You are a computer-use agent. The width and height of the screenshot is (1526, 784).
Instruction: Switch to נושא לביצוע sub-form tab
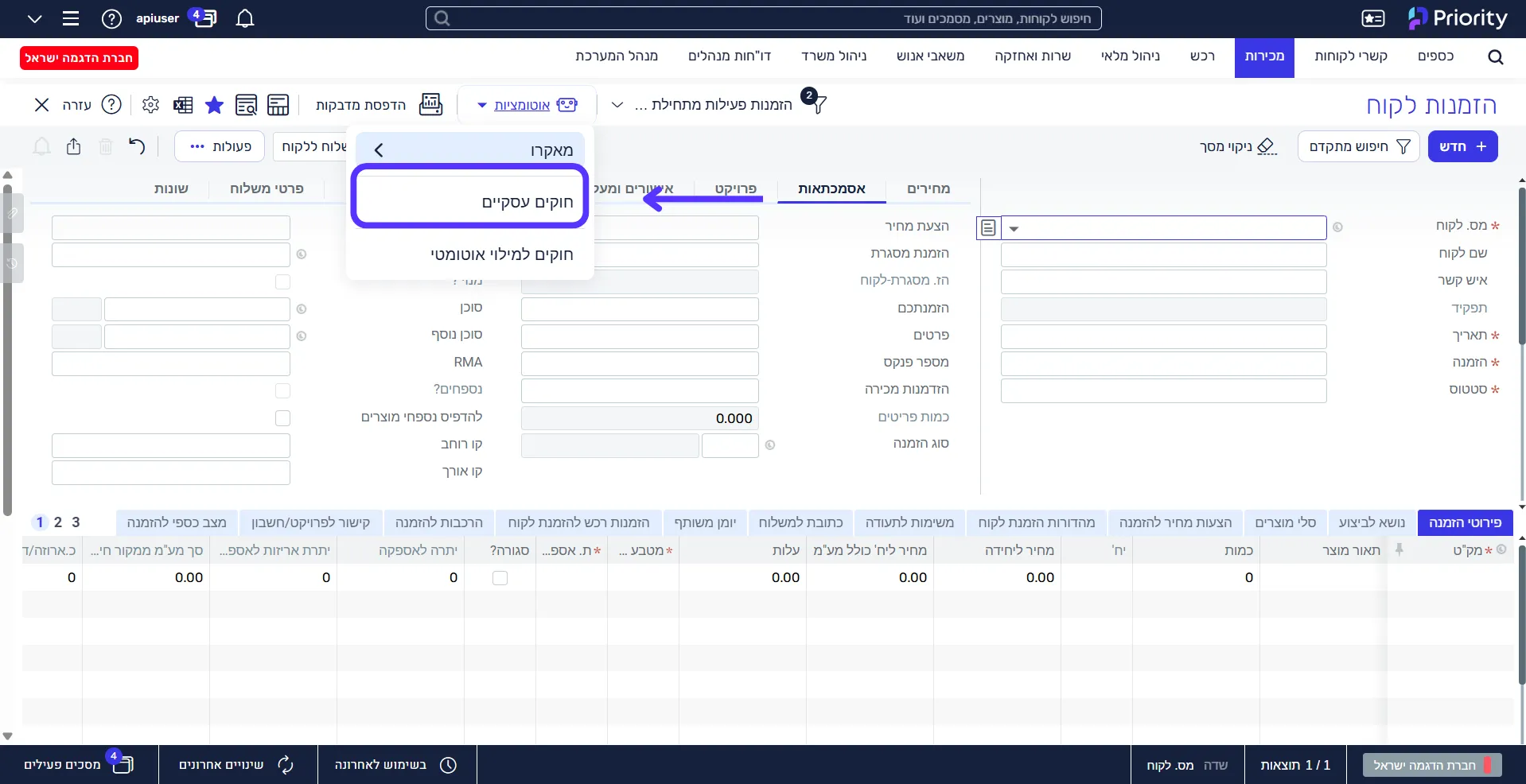point(1372,522)
